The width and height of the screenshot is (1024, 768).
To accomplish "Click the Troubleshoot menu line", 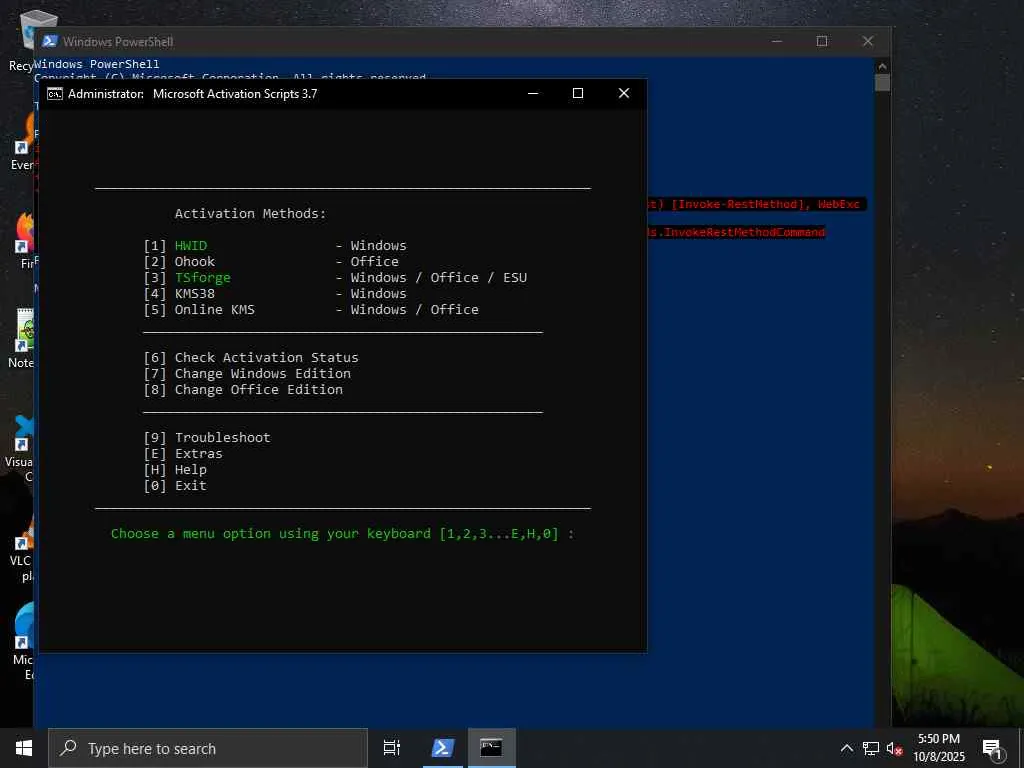I will pyautogui.click(x=206, y=438).
